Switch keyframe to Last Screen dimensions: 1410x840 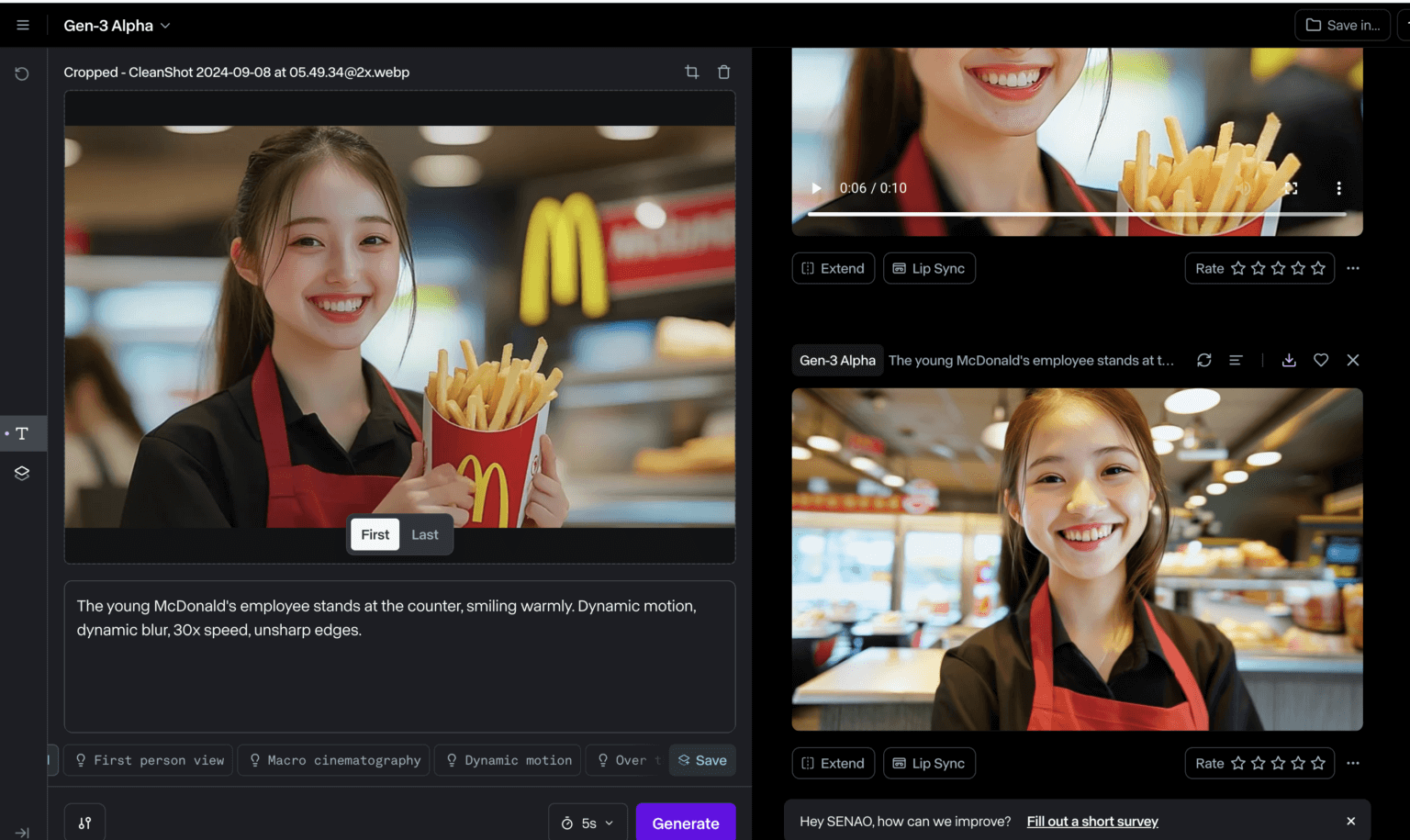[x=424, y=534]
